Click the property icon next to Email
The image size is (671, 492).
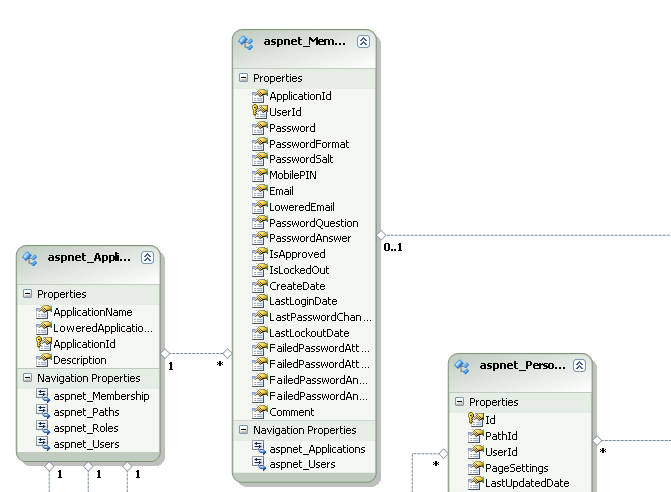tap(260, 191)
